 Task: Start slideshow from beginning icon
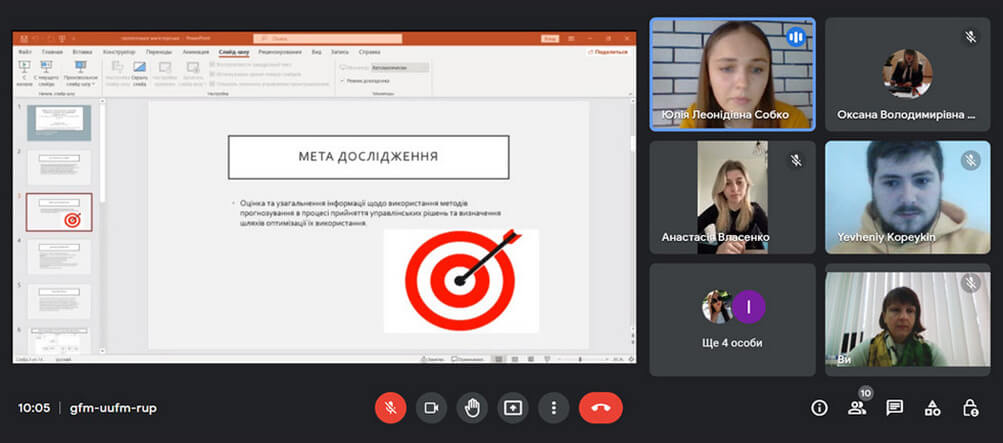pos(25,72)
